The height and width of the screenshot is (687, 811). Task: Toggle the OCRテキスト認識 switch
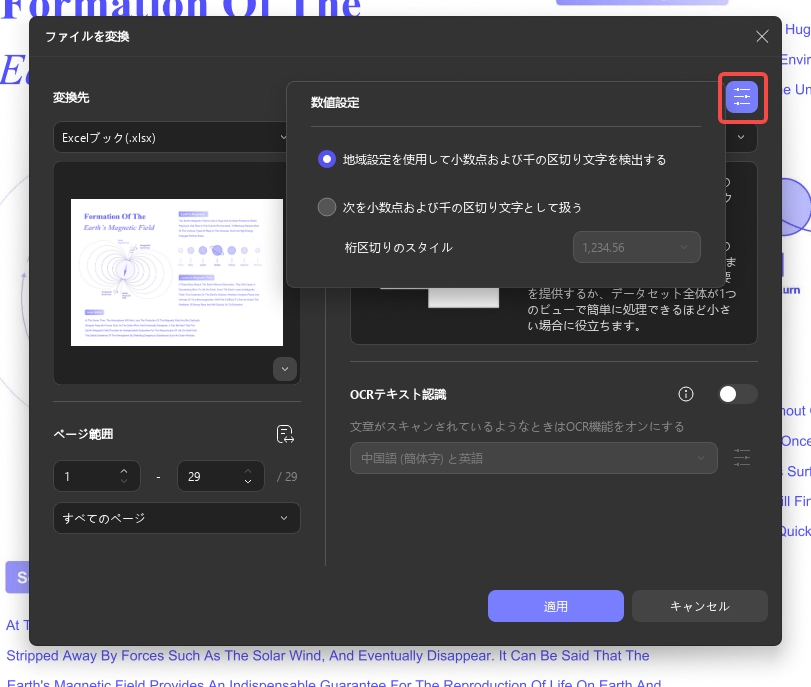coord(738,394)
